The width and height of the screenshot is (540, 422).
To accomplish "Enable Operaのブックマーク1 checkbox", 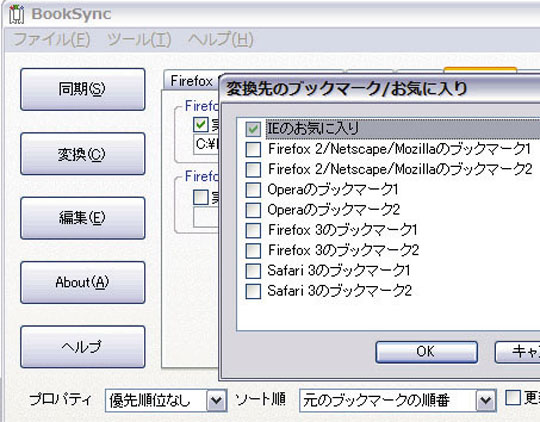I will [253, 190].
